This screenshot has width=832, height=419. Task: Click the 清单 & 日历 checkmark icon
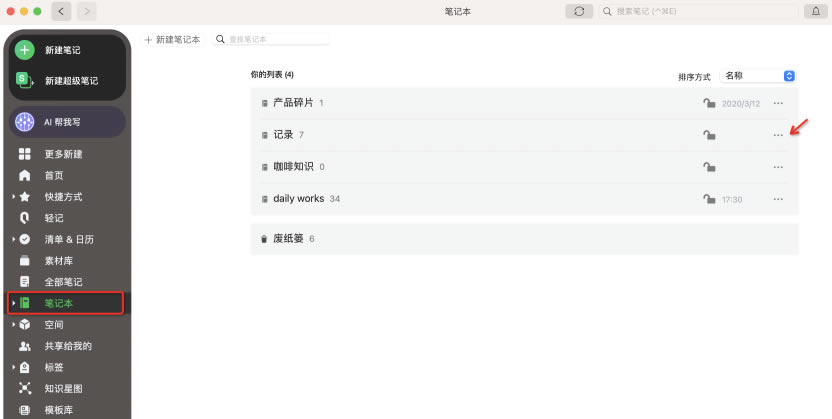coord(24,239)
